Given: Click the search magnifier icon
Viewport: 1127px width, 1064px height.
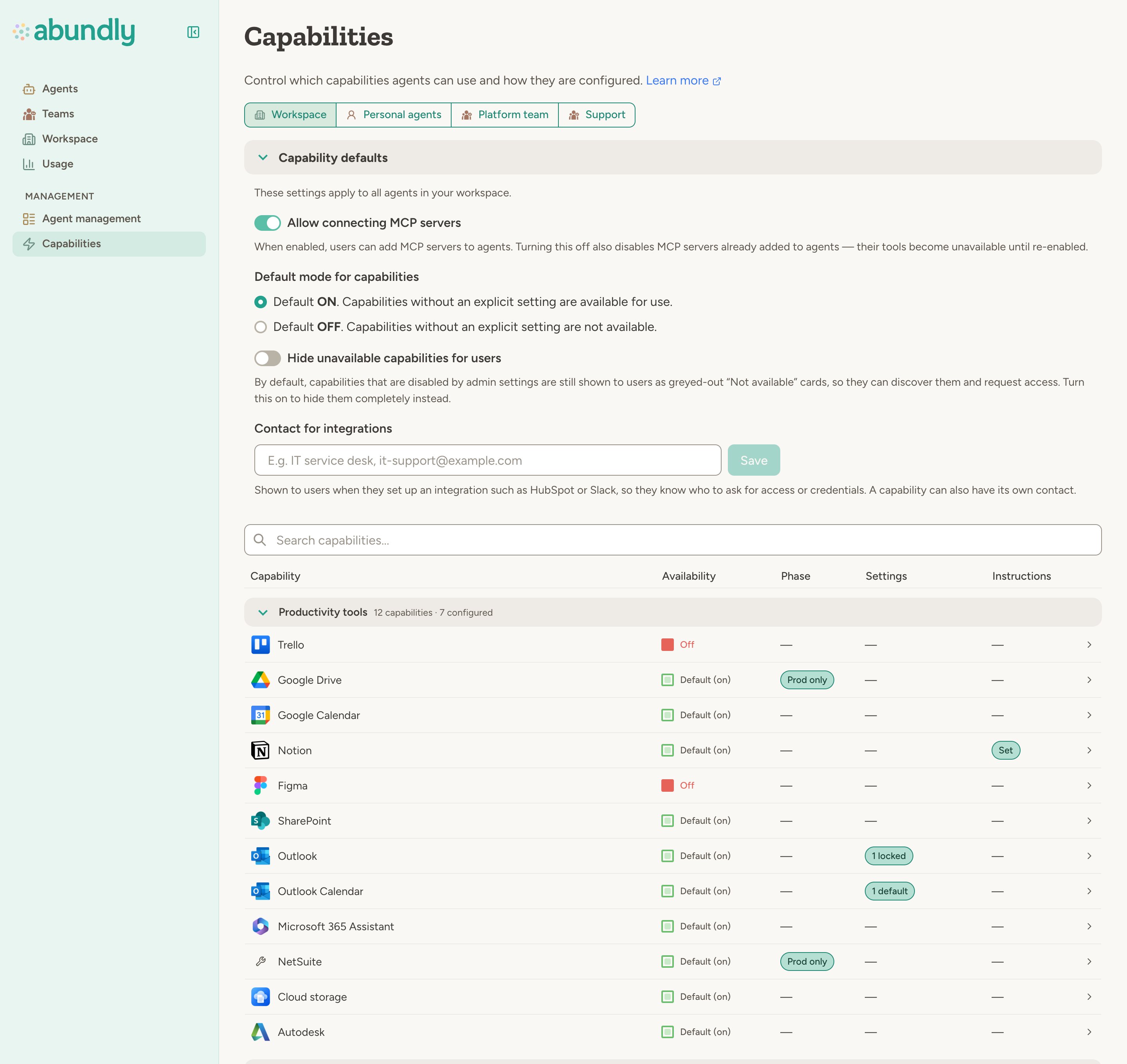Looking at the screenshot, I should pyautogui.click(x=260, y=540).
